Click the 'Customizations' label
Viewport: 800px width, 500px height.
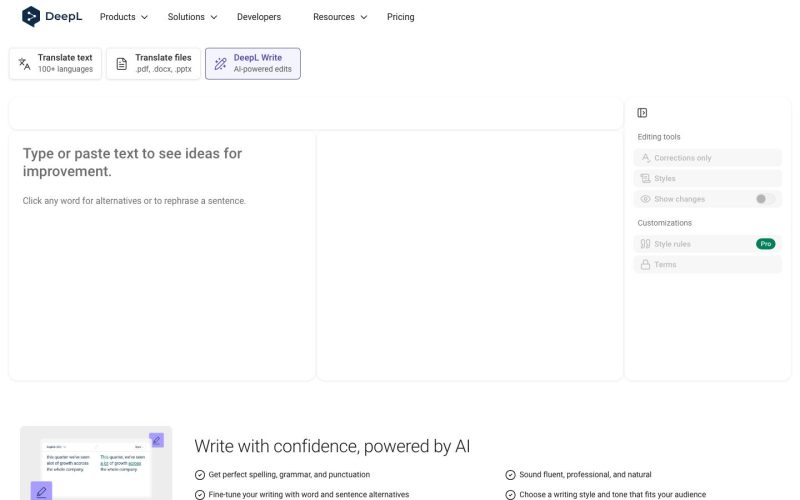coord(664,223)
